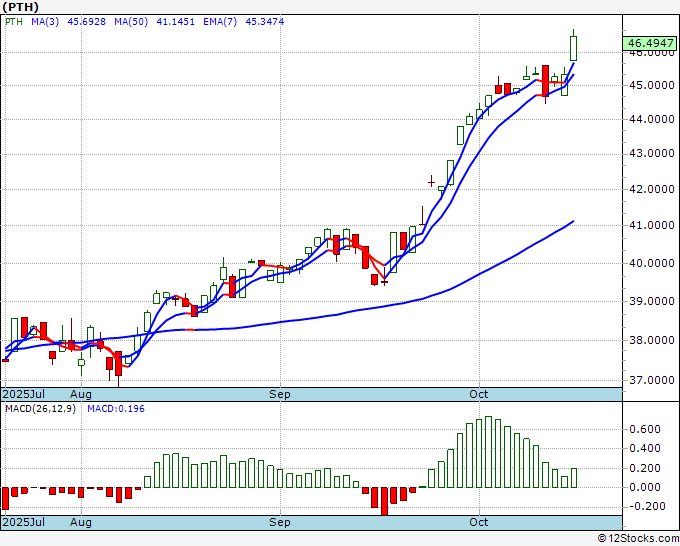Click the 2025Jul label on price timeline

[x=24, y=394]
